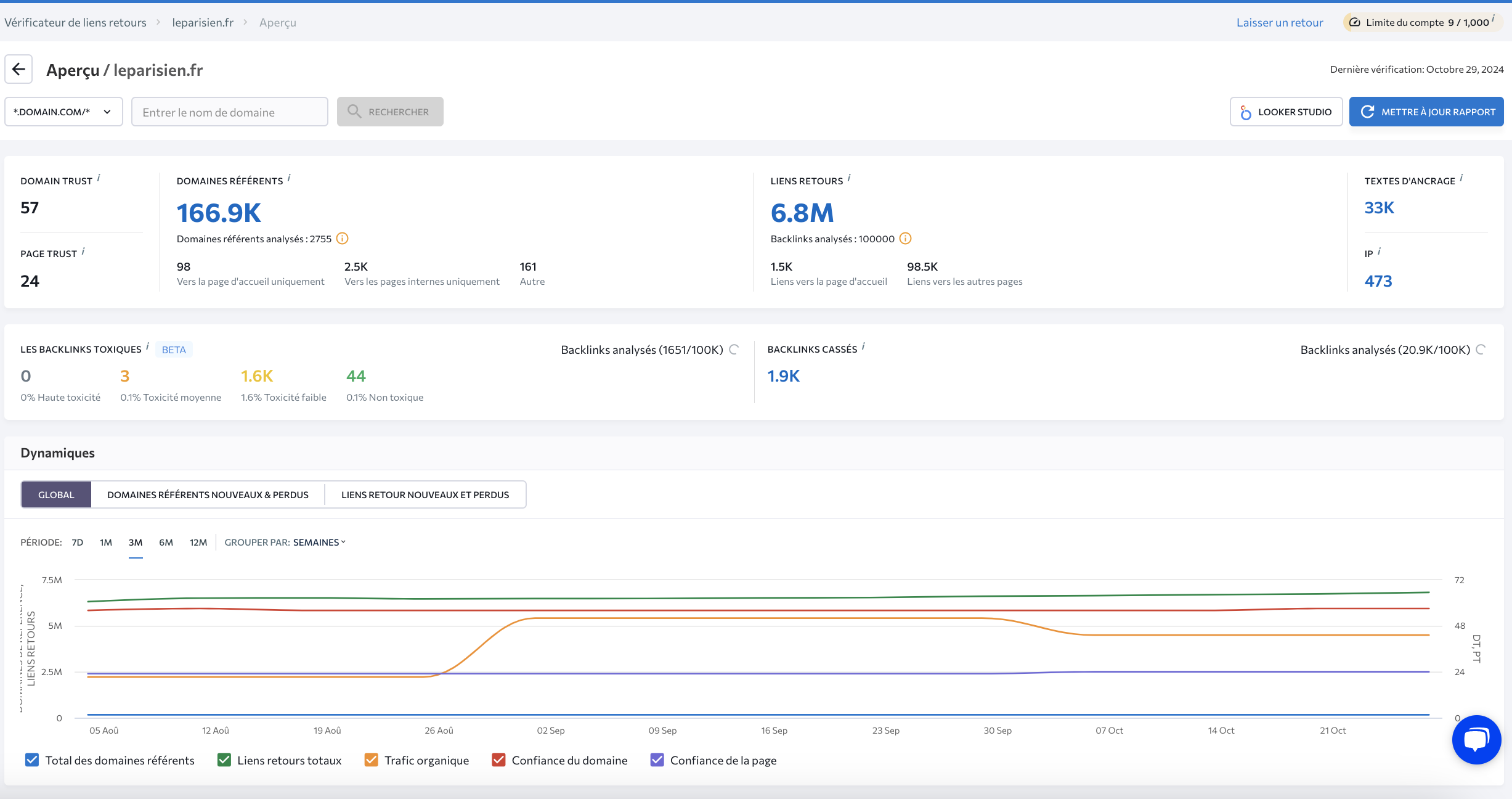Click info icon next to IP
This screenshot has height=799, width=1512.
tap(1379, 251)
